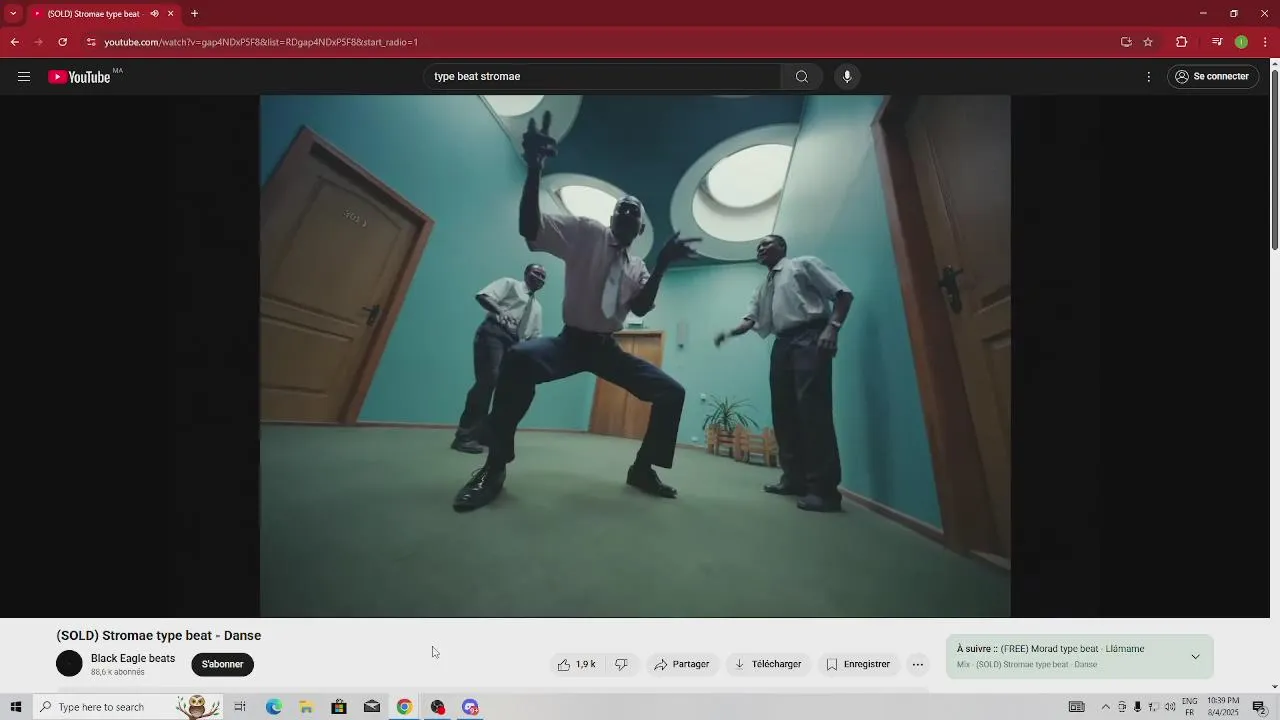Click the Windows taskbar search box
Viewport: 1280px width, 720px height.
[127, 707]
